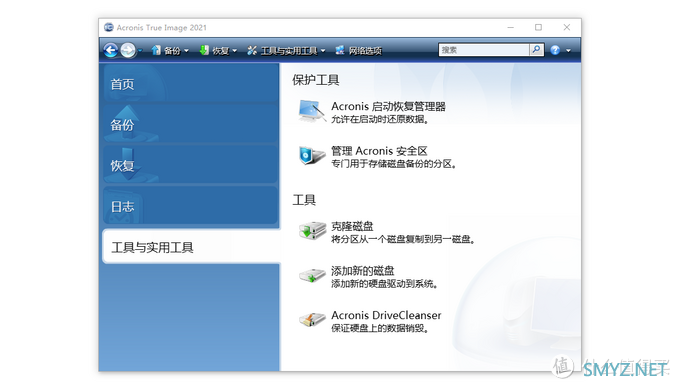
Task: Click the 添加新的磁盘 drive icon
Action: pyautogui.click(x=312, y=275)
